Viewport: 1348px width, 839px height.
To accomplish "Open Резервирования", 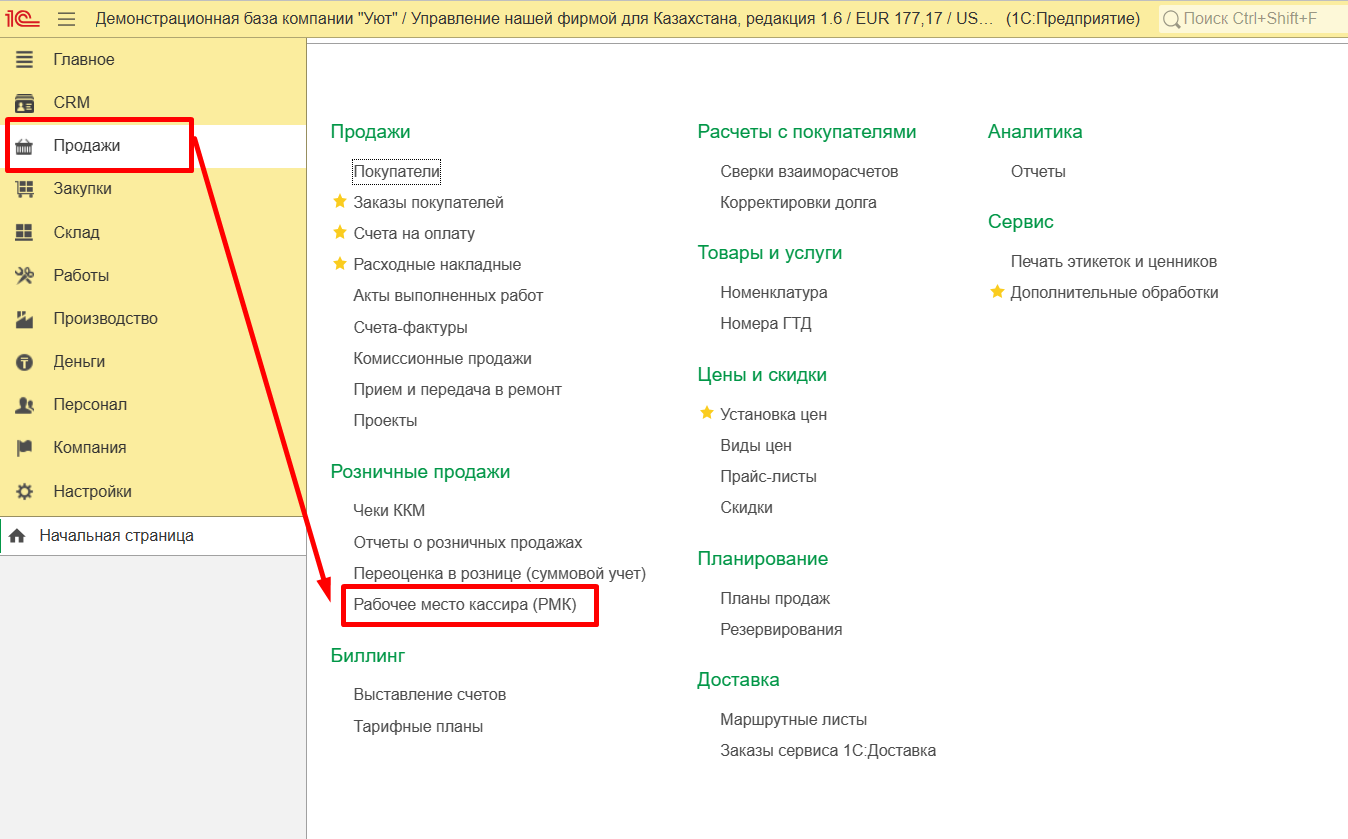I will tap(781, 630).
